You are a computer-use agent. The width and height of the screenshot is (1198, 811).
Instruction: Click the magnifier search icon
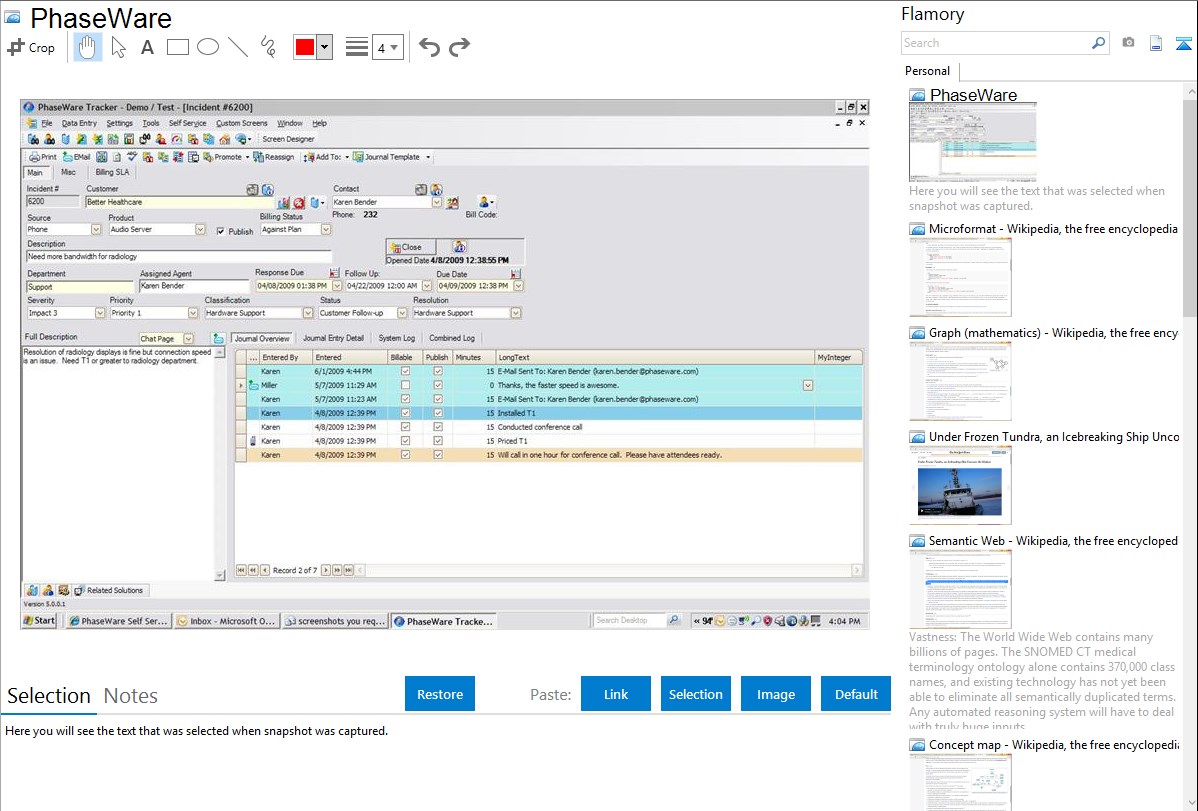tap(1099, 43)
